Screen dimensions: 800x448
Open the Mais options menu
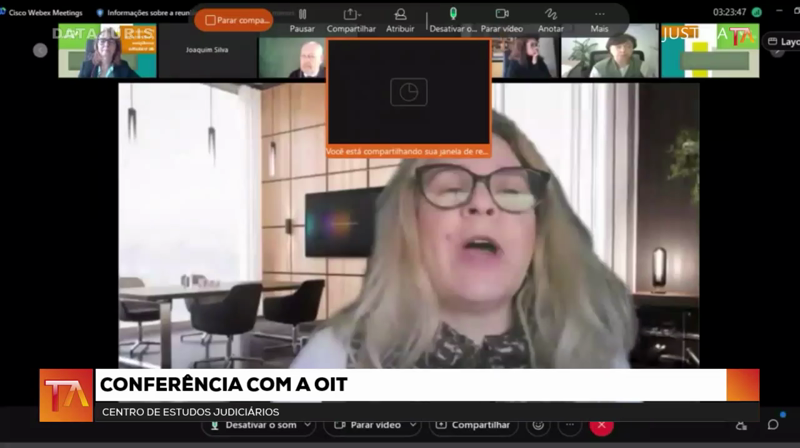[599, 15]
